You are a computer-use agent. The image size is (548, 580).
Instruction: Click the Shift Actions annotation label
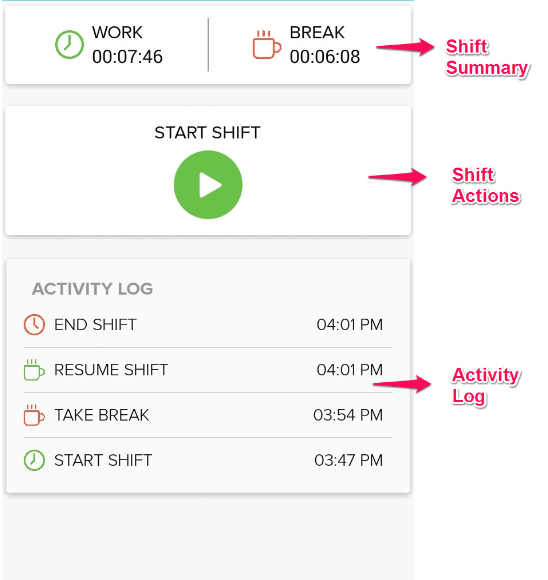click(486, 185)
